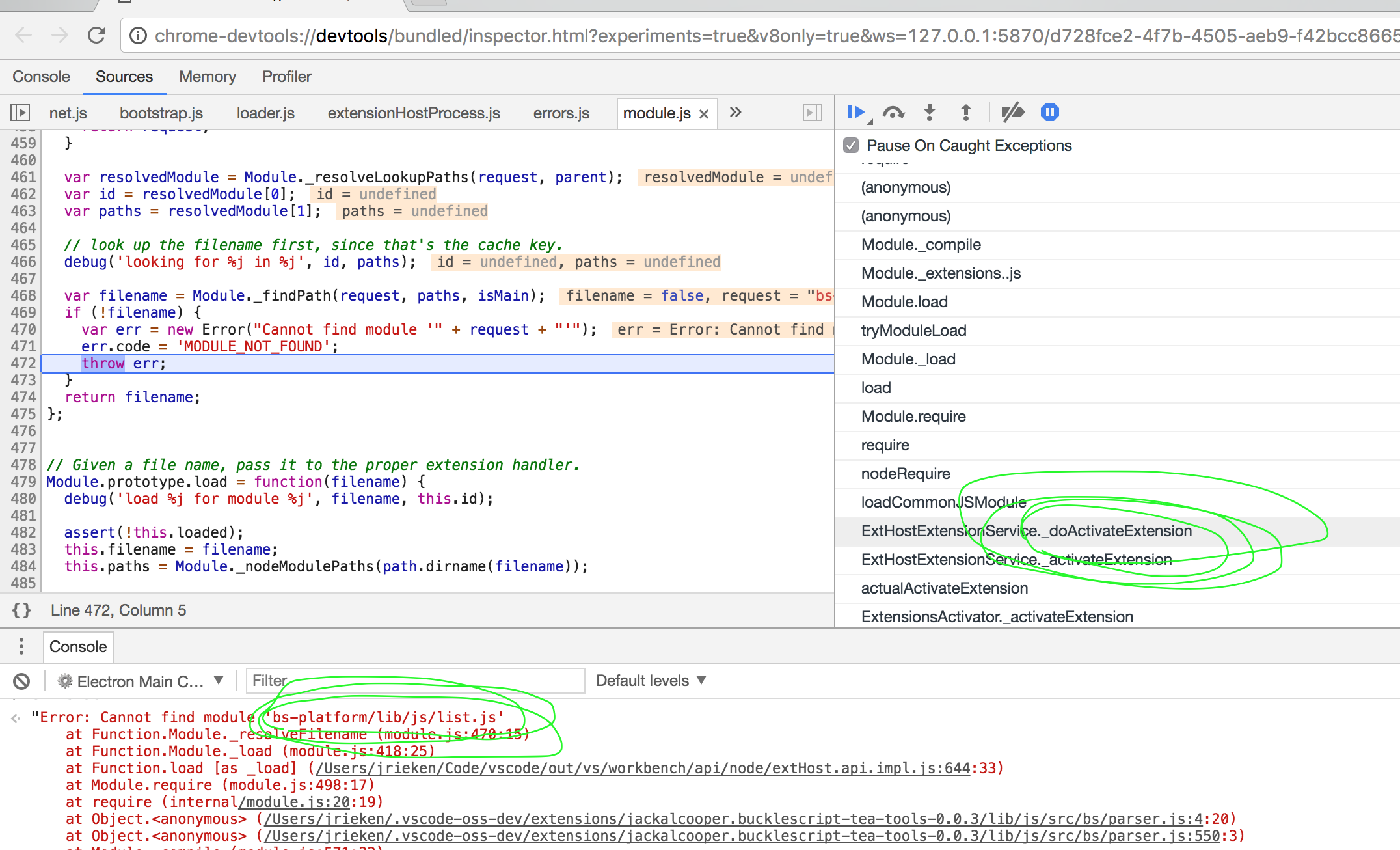The image size is (1400, 850).
Task: Resume script execution in the debugger
Action: 855,112
